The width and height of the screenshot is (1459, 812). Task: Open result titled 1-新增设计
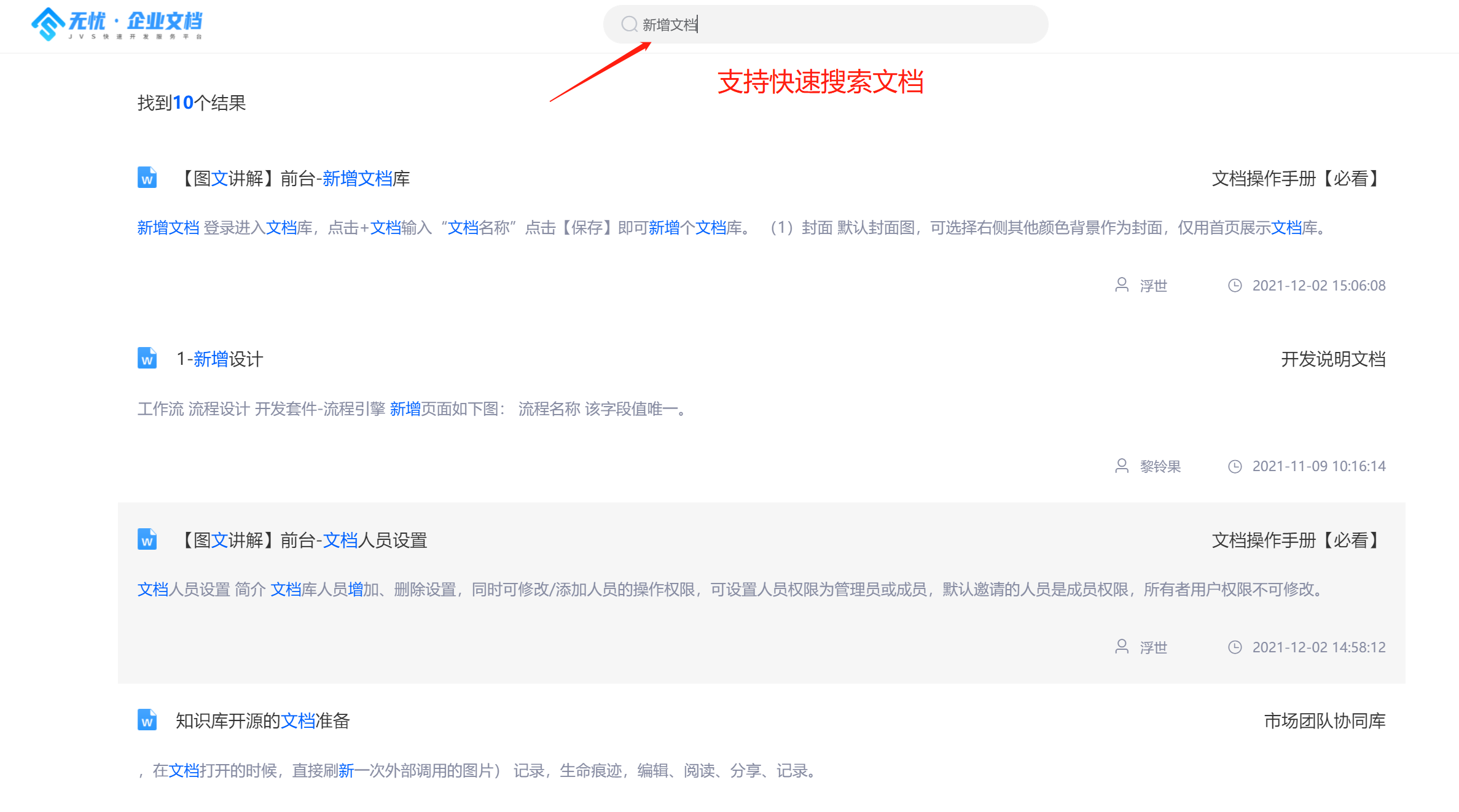click(219, 359)
